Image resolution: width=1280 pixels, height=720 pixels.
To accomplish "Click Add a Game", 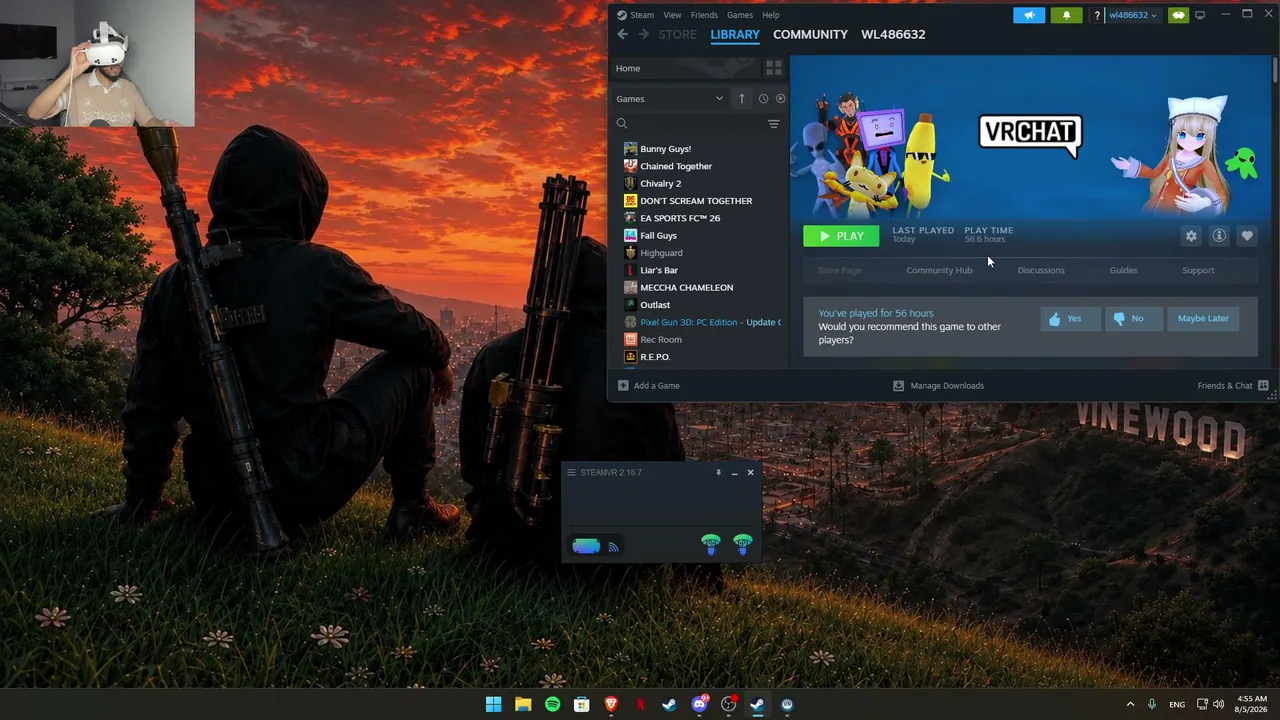I will 648,385.
